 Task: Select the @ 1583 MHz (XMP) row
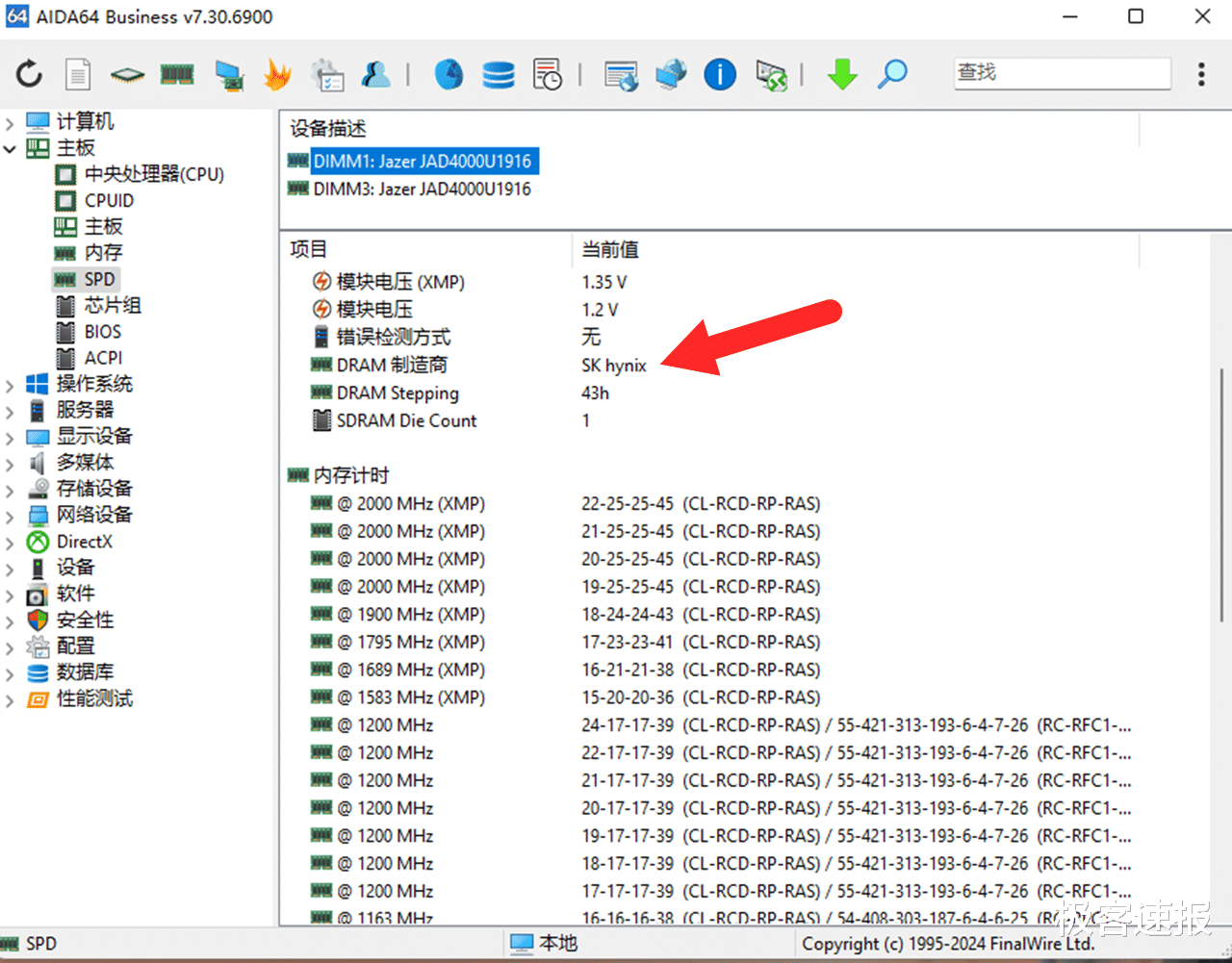712,697
